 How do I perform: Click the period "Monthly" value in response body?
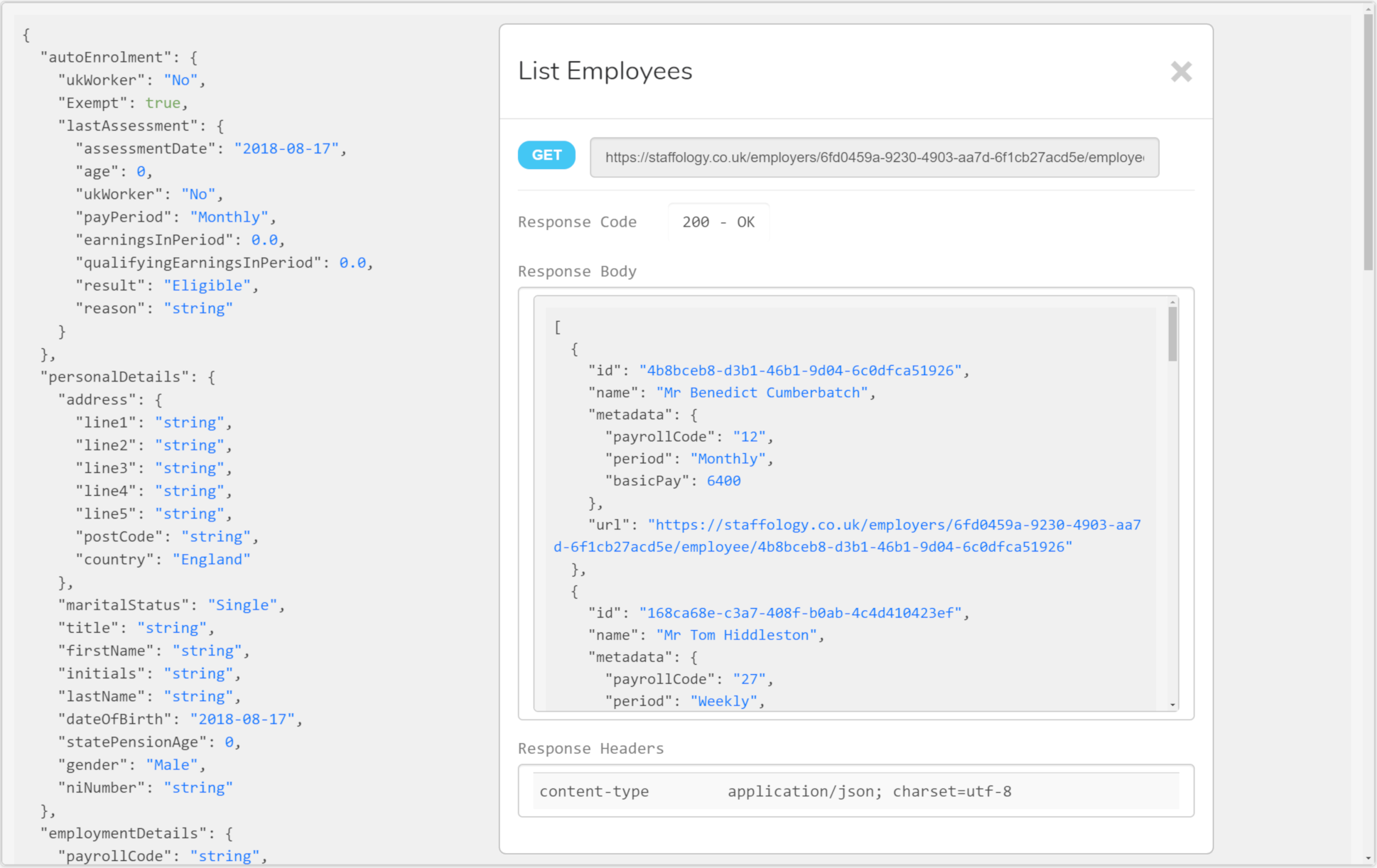pyautogui.click(x=728, y=459)
